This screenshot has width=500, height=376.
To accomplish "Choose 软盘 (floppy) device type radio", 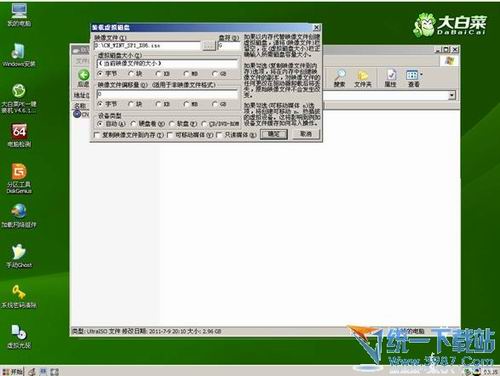I will tap(172, 124).
